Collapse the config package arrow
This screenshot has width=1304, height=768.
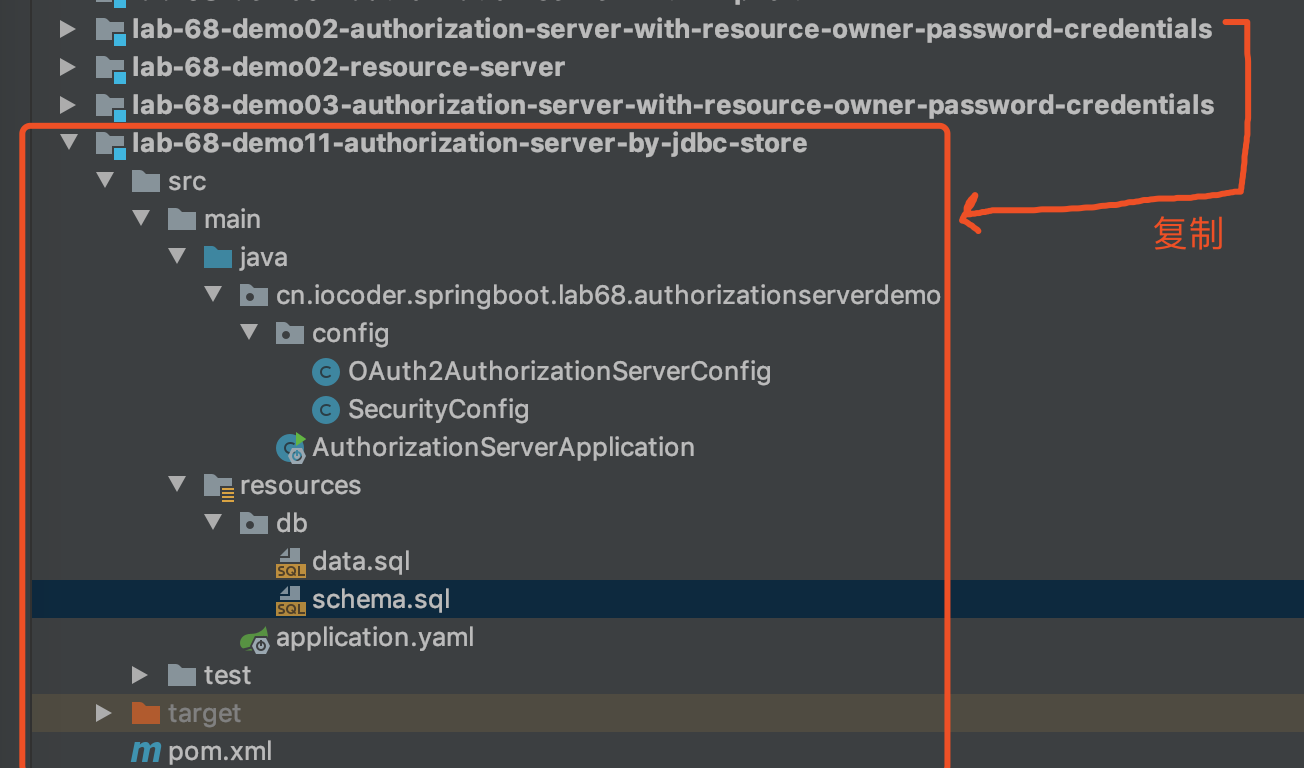point(250,333)
